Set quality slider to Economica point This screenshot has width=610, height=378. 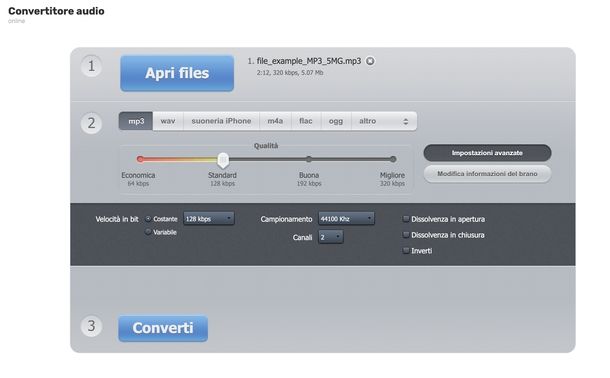click(140, 159)
